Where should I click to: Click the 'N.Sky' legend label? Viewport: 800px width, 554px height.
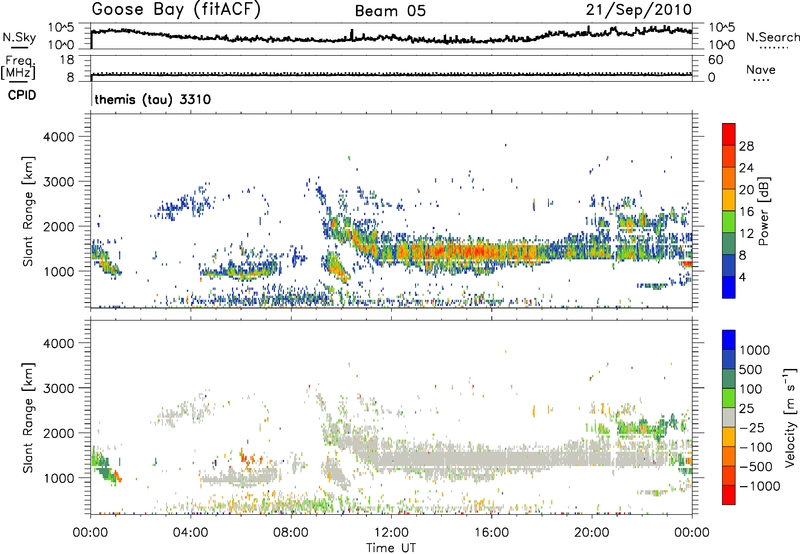pos(19,37)
